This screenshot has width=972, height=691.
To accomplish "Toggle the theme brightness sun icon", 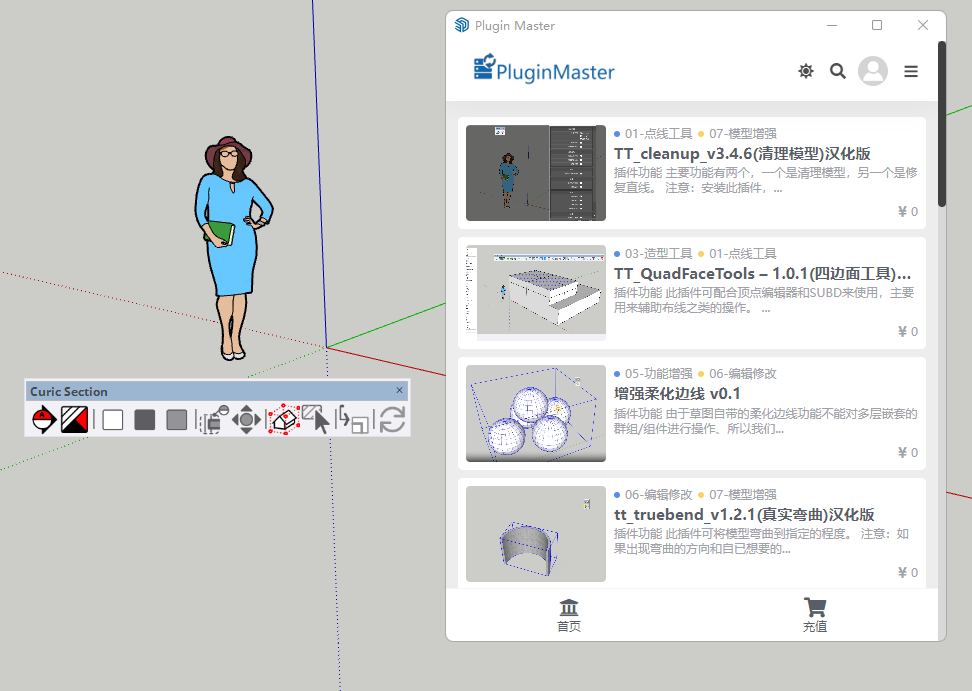I will (806, 71).
